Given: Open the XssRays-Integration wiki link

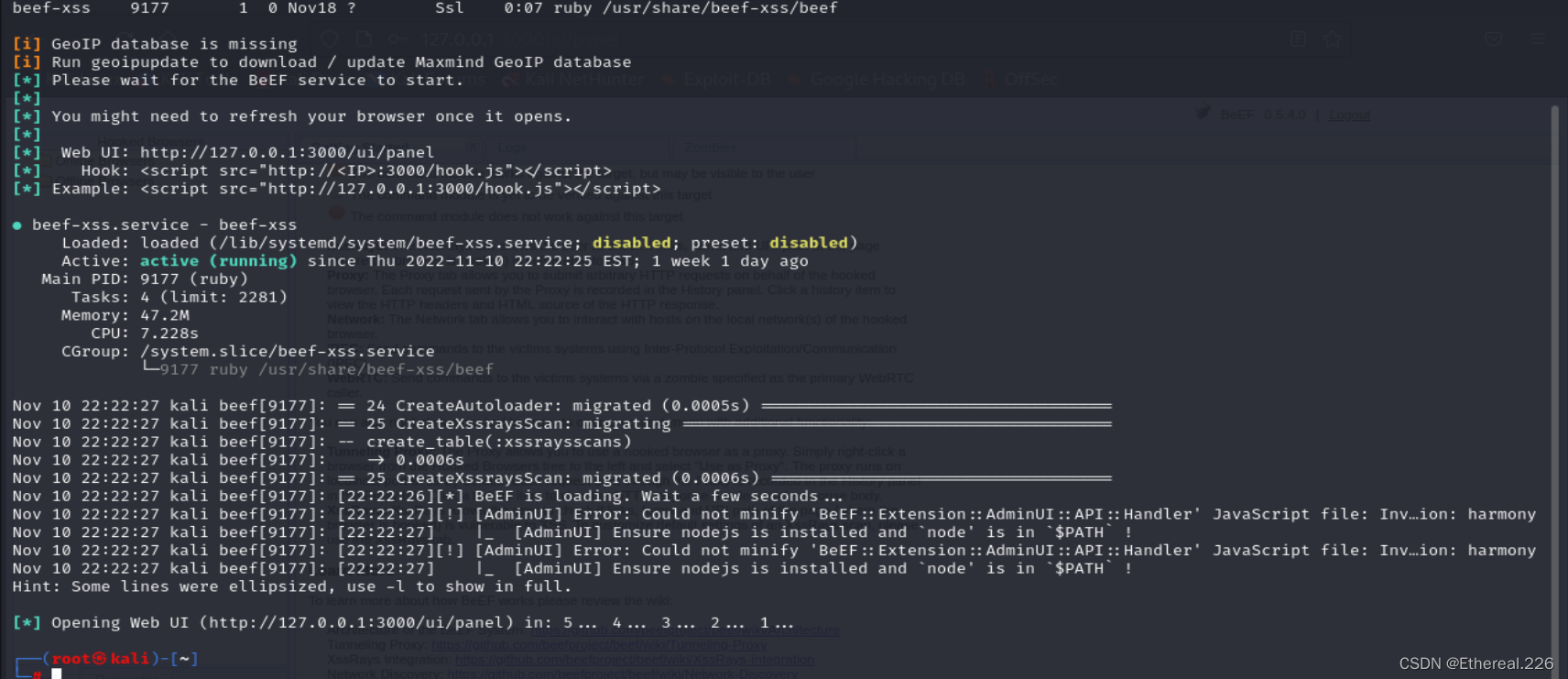Looking at the screenshot, I should click(635, 660).
